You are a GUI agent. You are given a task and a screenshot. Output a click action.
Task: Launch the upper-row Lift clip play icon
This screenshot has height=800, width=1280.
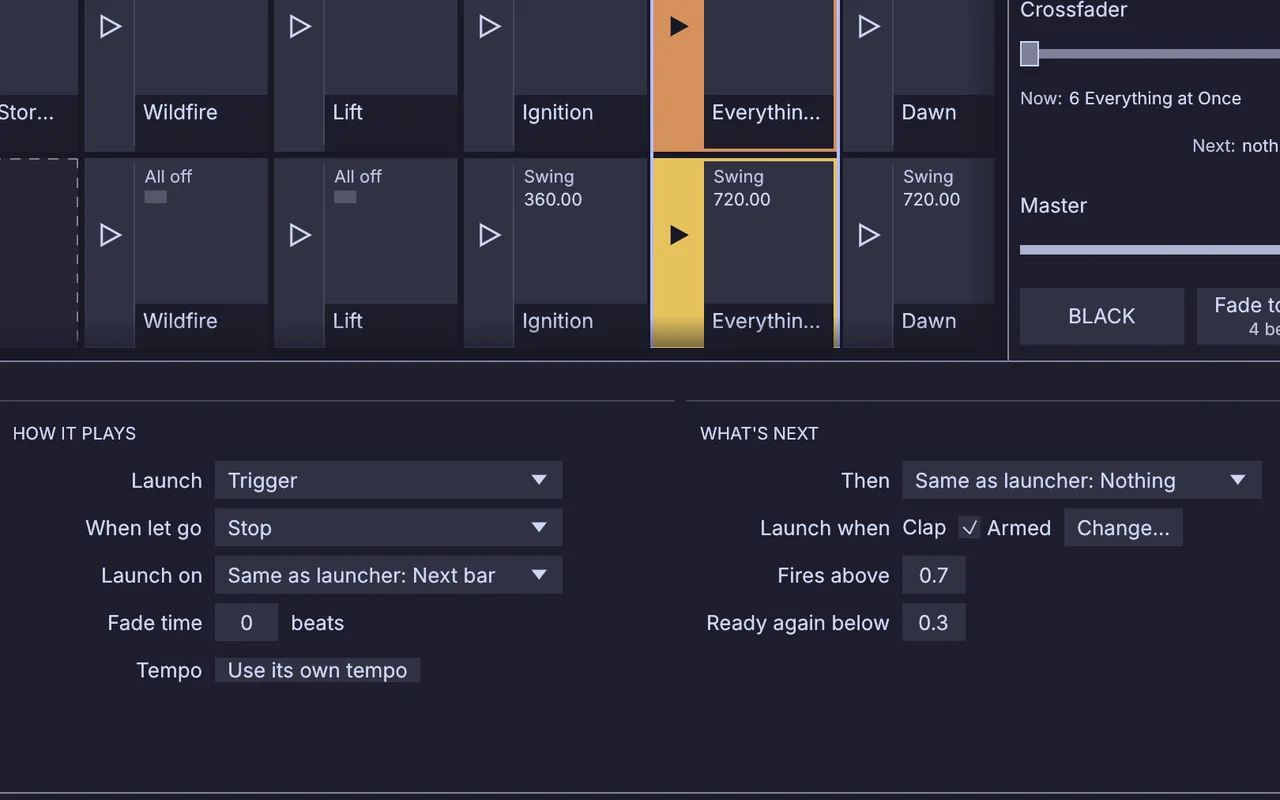[x=300, y=27]
